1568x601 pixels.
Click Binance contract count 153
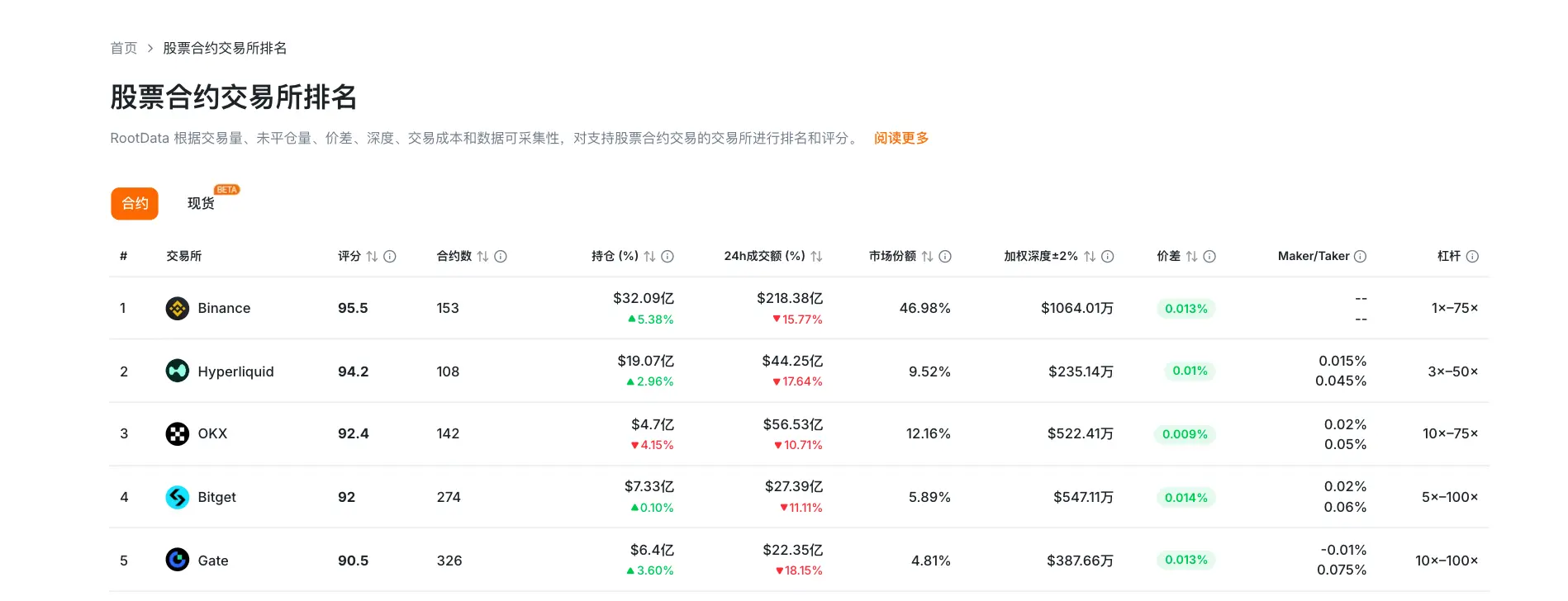[448, 308]
